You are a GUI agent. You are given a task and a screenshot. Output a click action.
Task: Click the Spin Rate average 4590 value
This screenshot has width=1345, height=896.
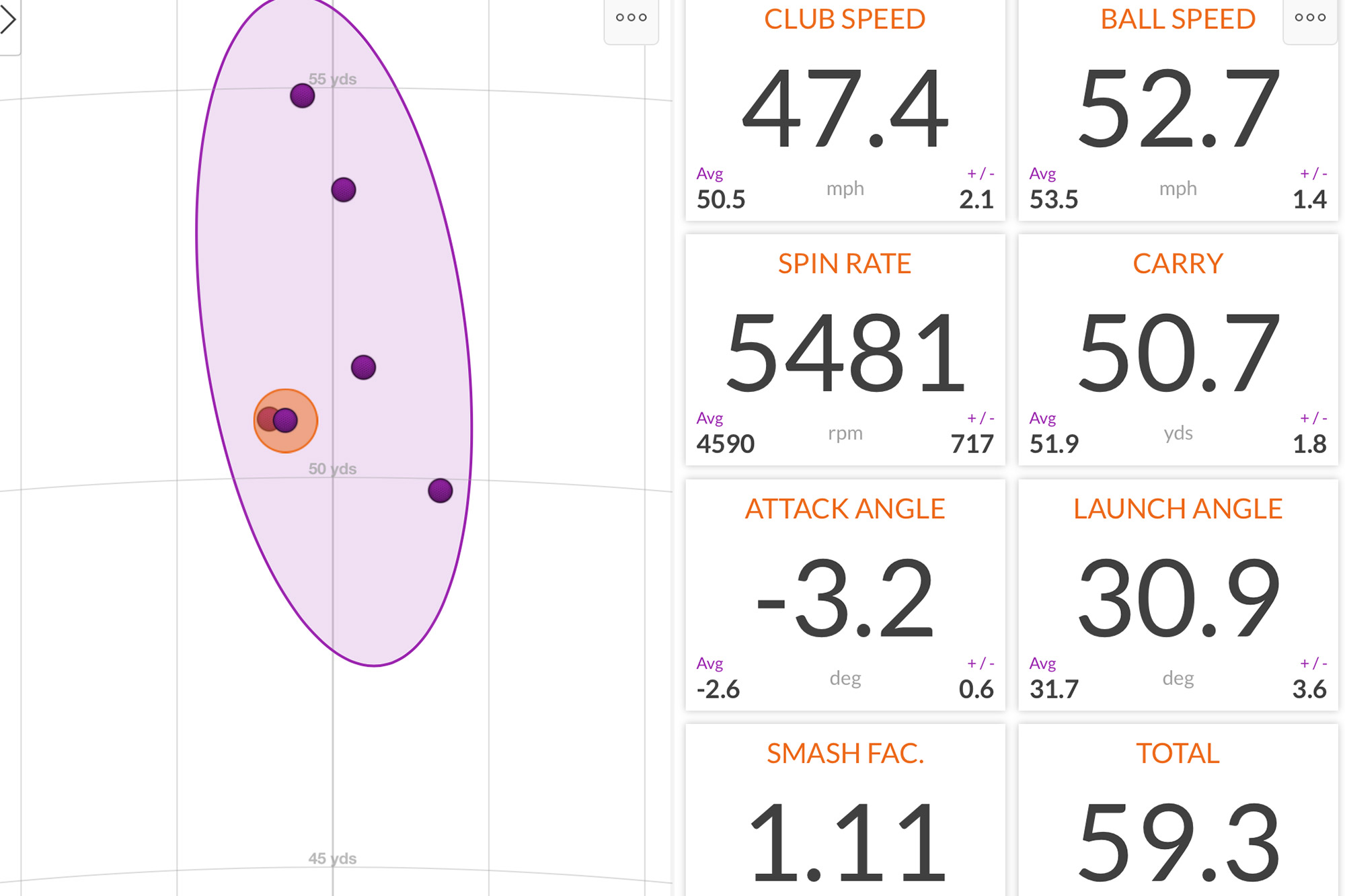tap(725, 444)
